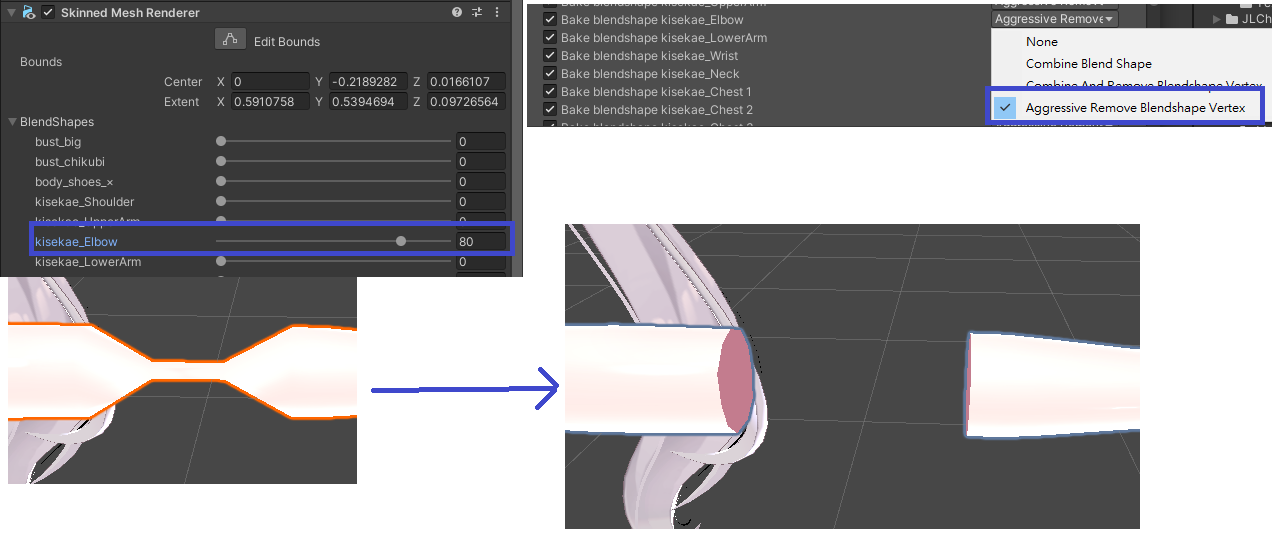
Task: Collapse the BlendShapes foldout
Action: click(12, 122)
